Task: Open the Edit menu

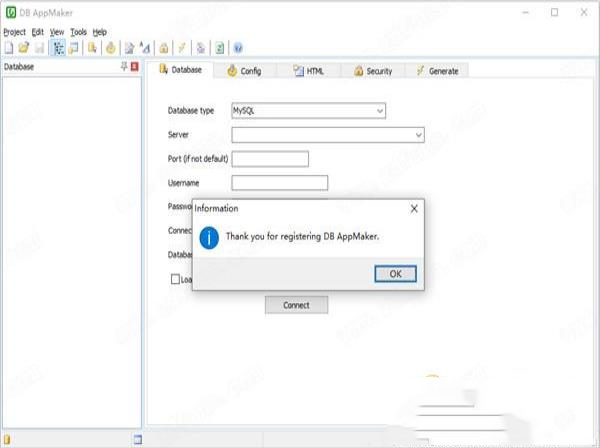Action: click(x=38, y=32)
